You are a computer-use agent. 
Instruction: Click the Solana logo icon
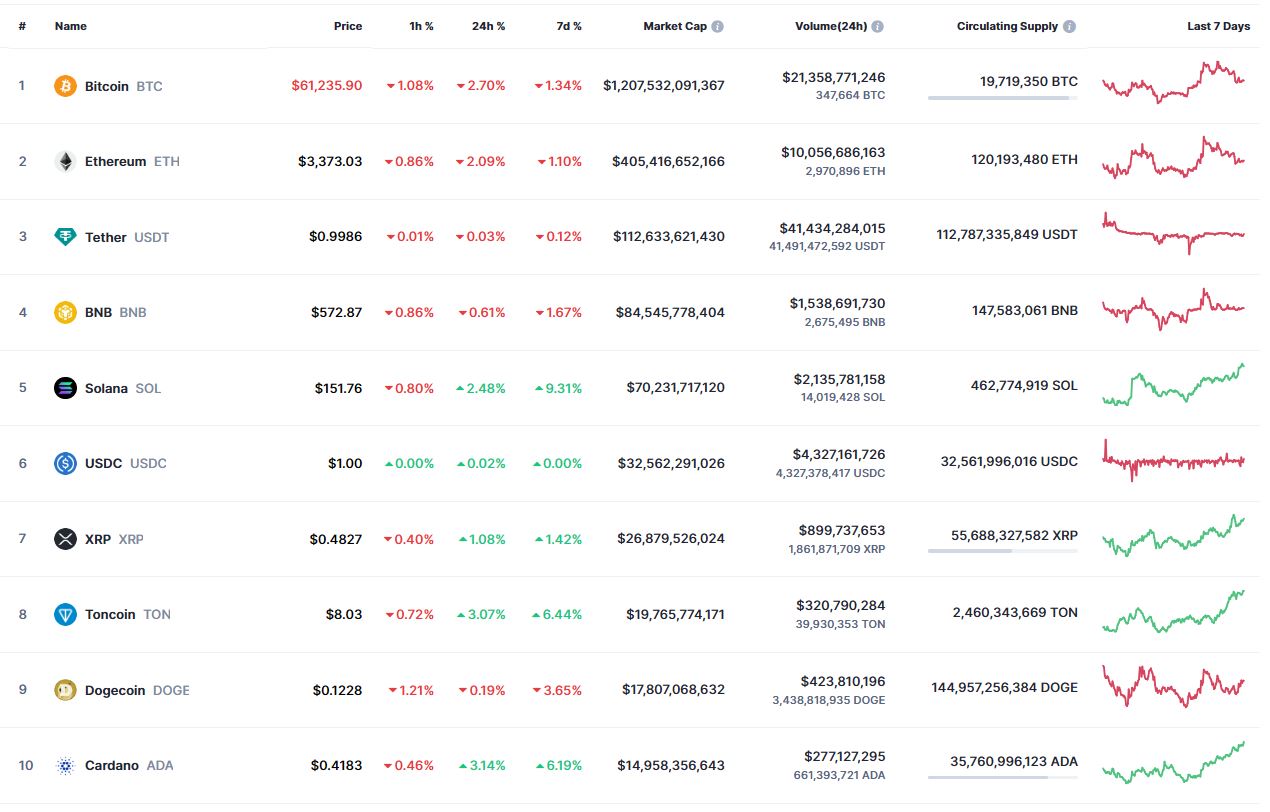click(x=65, y=388)
